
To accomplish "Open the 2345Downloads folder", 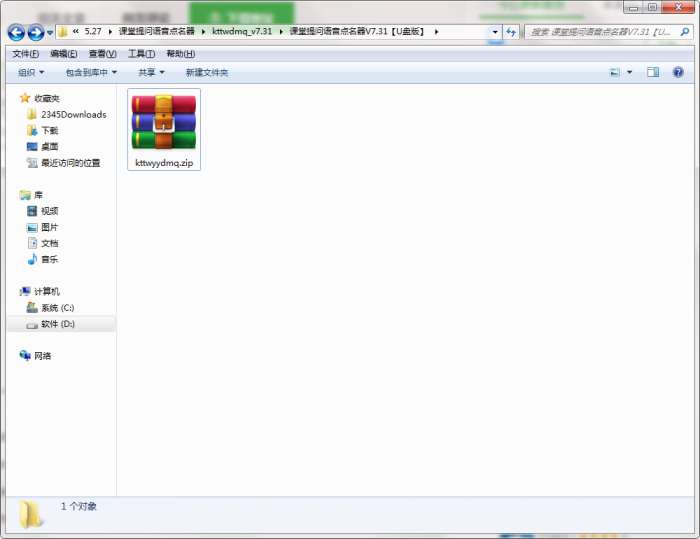I will [x=74, y=115].
